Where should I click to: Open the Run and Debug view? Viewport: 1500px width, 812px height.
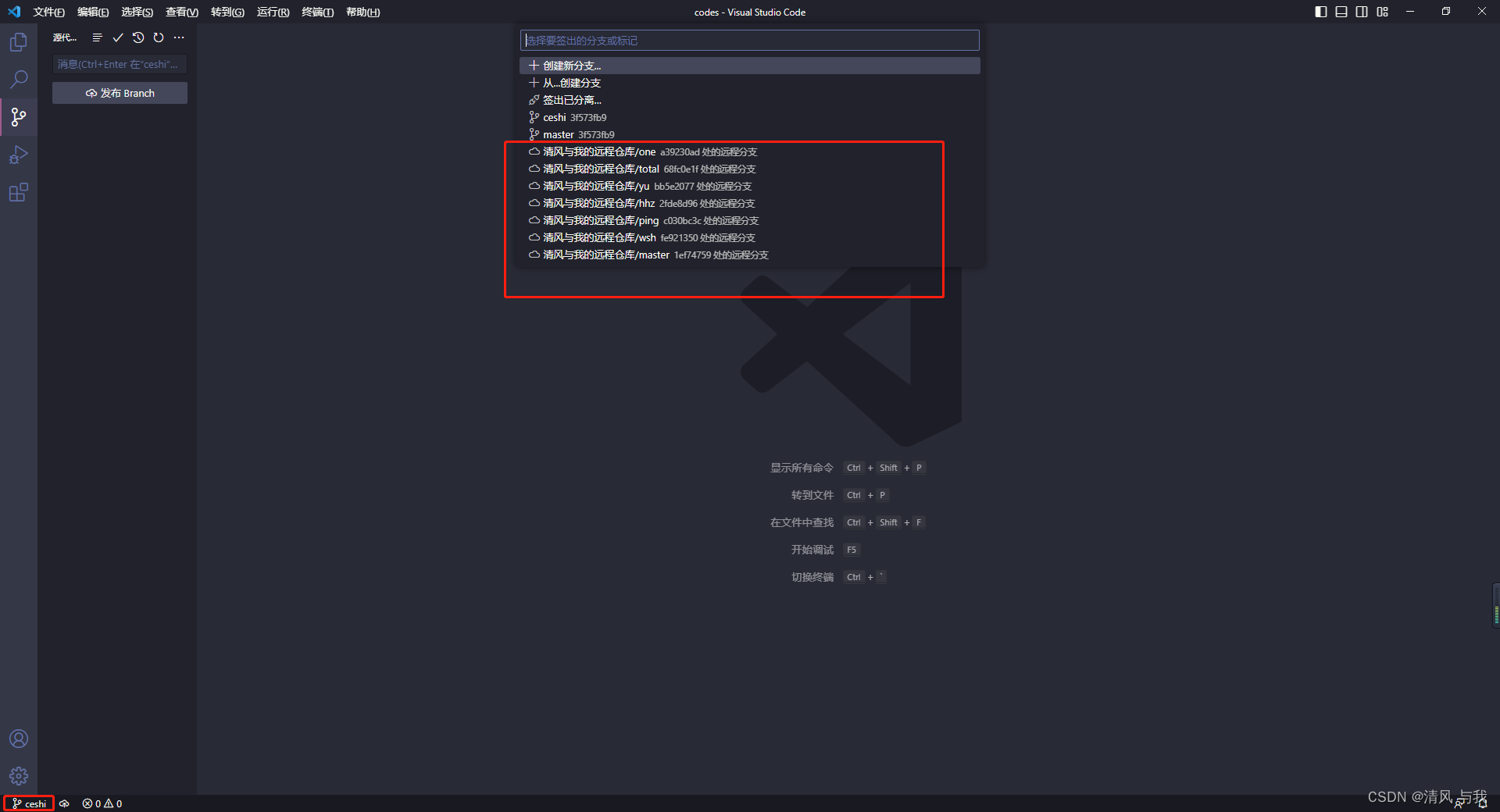pos(19,155)
